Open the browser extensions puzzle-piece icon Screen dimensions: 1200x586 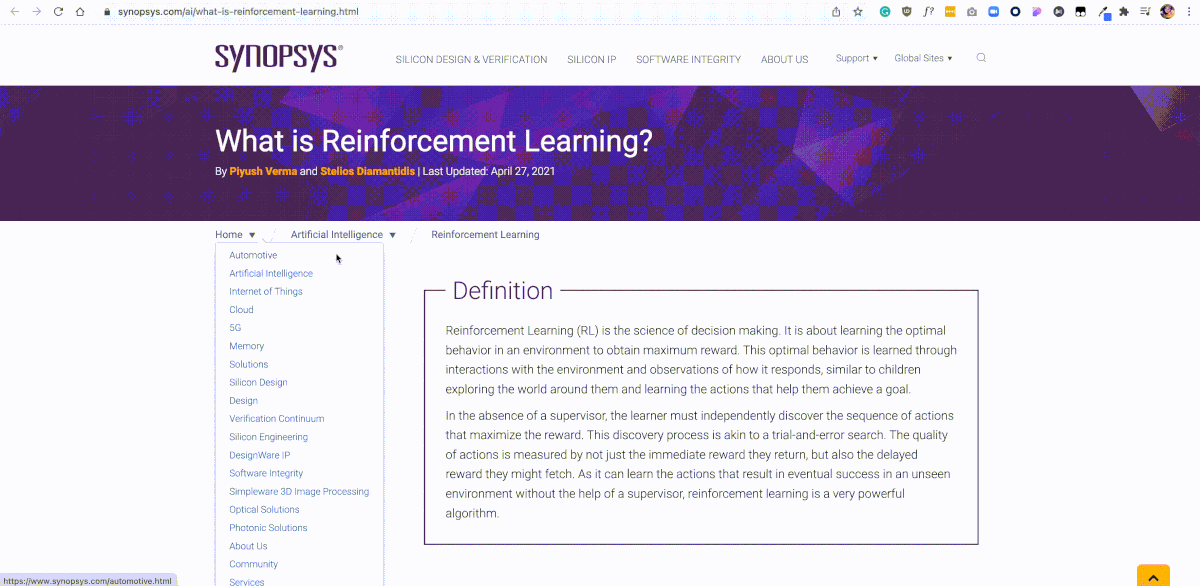1122,11
